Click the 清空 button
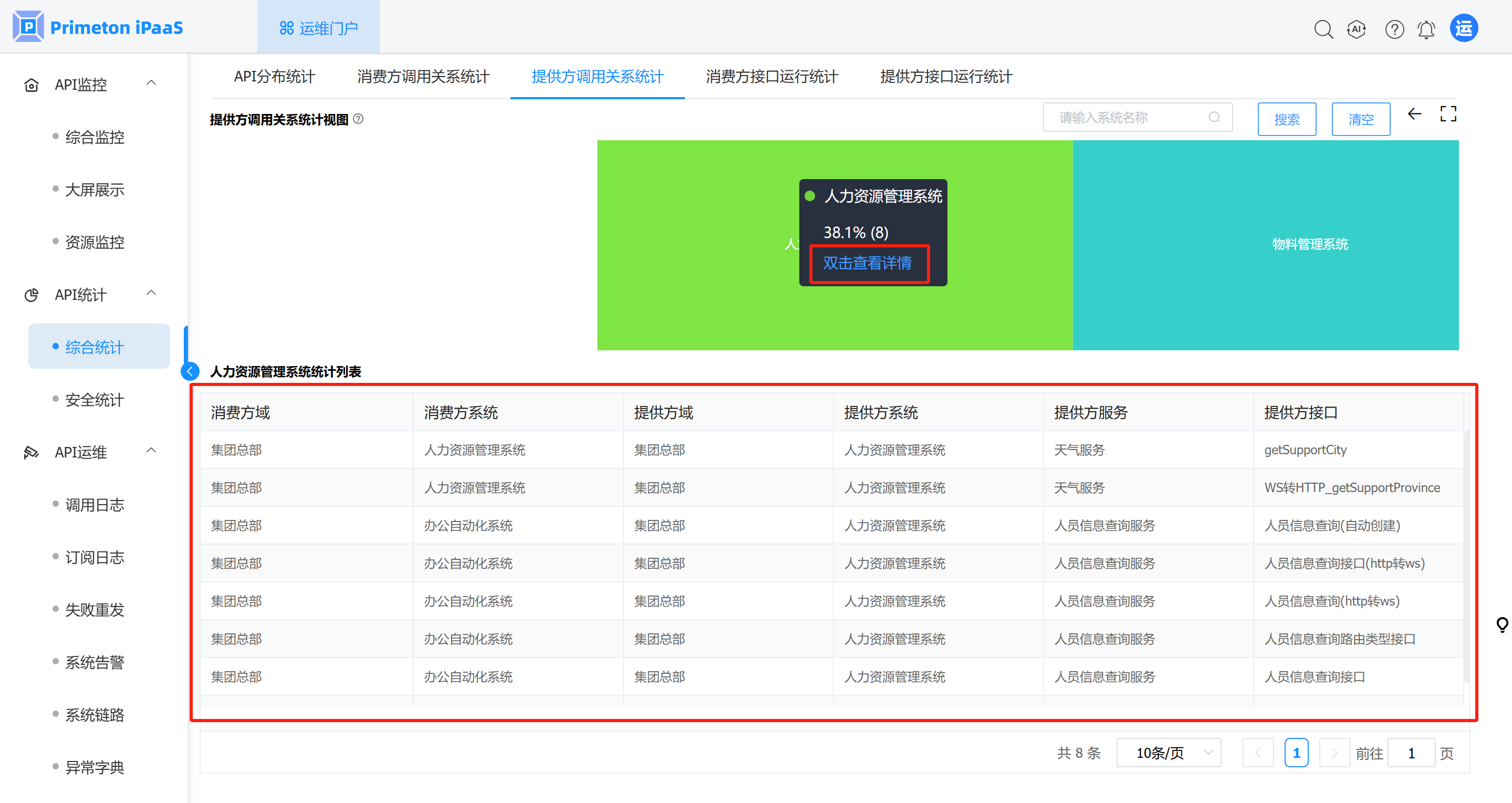 coord(1361,119)
